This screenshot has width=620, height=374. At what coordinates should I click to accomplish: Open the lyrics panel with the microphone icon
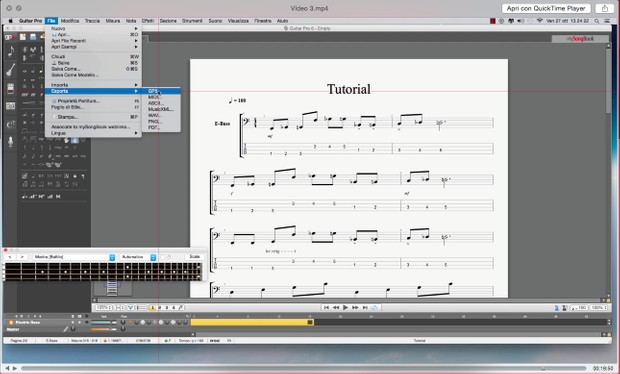pyautogui.click(x=11, y=142)
